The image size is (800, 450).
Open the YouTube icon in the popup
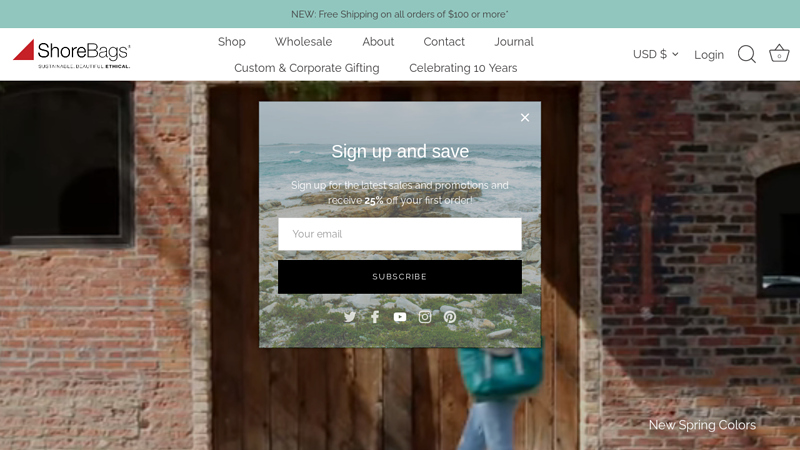click(x=400, y=317)
